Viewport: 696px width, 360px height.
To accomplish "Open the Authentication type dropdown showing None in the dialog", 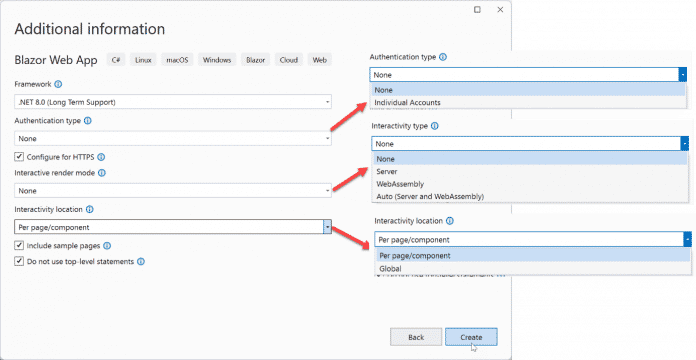I will tap(173, 138).
